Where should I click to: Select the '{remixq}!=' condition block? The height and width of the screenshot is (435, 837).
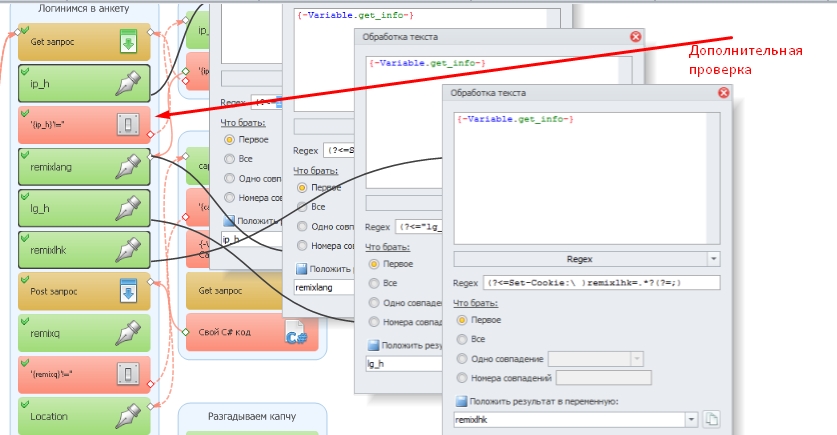click(84, 375)
